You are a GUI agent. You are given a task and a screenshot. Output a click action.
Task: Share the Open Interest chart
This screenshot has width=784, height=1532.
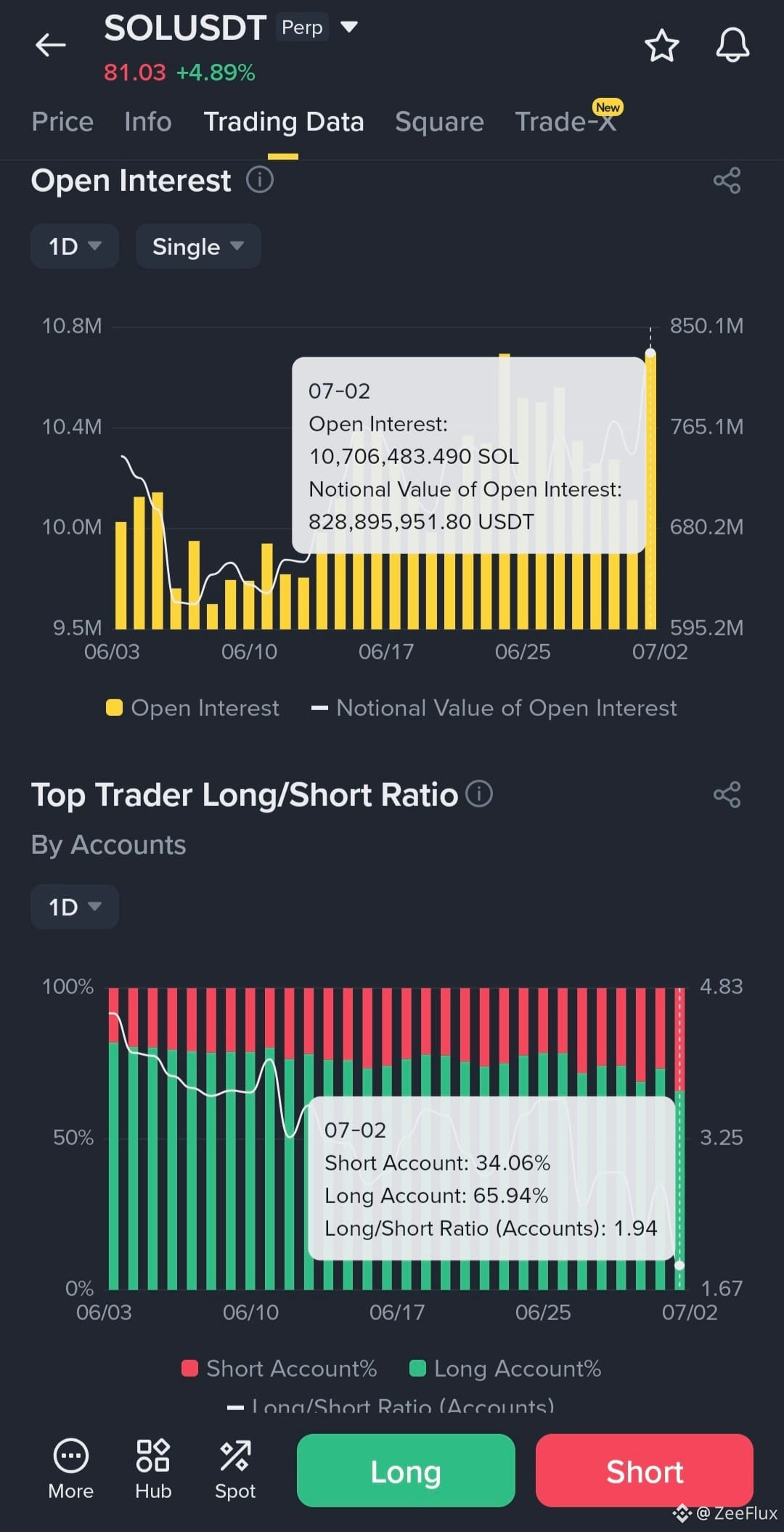727,180
